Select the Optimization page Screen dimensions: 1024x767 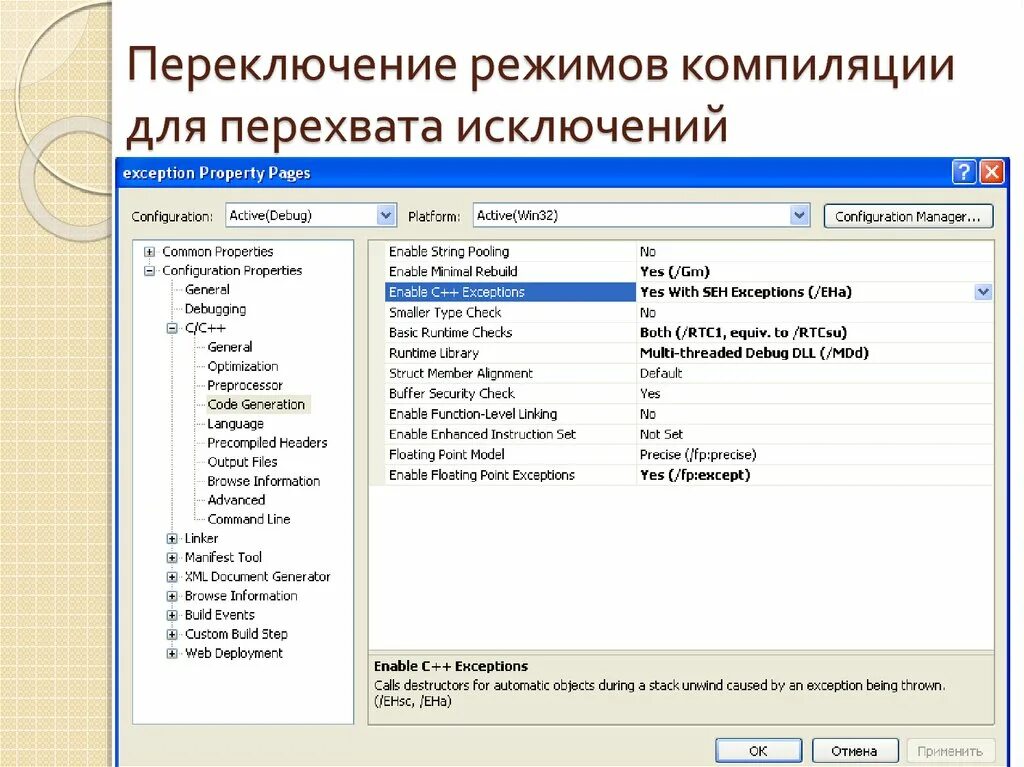click(x=243, y=366)
